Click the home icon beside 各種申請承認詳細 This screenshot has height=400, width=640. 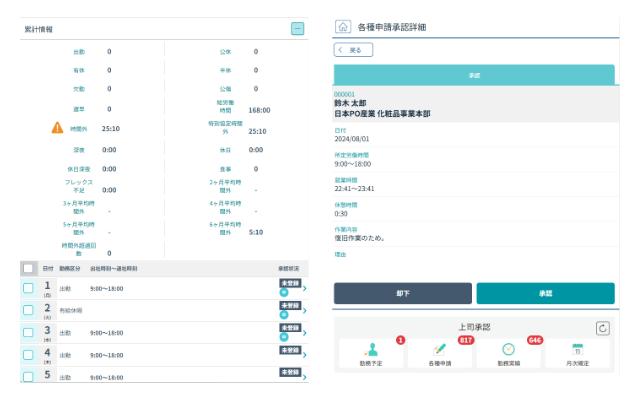[x=343, y=27]
